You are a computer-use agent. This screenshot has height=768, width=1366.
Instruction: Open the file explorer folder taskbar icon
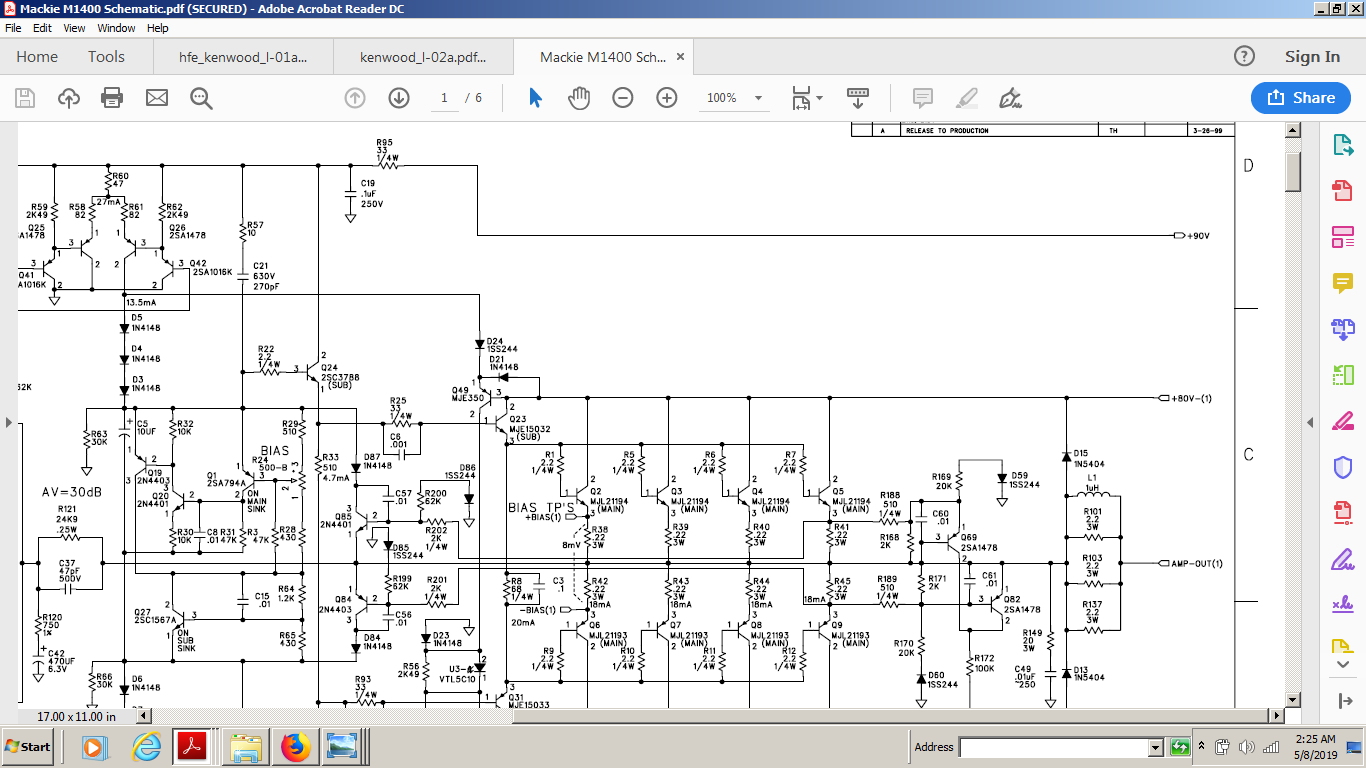(x=245, y=747)
